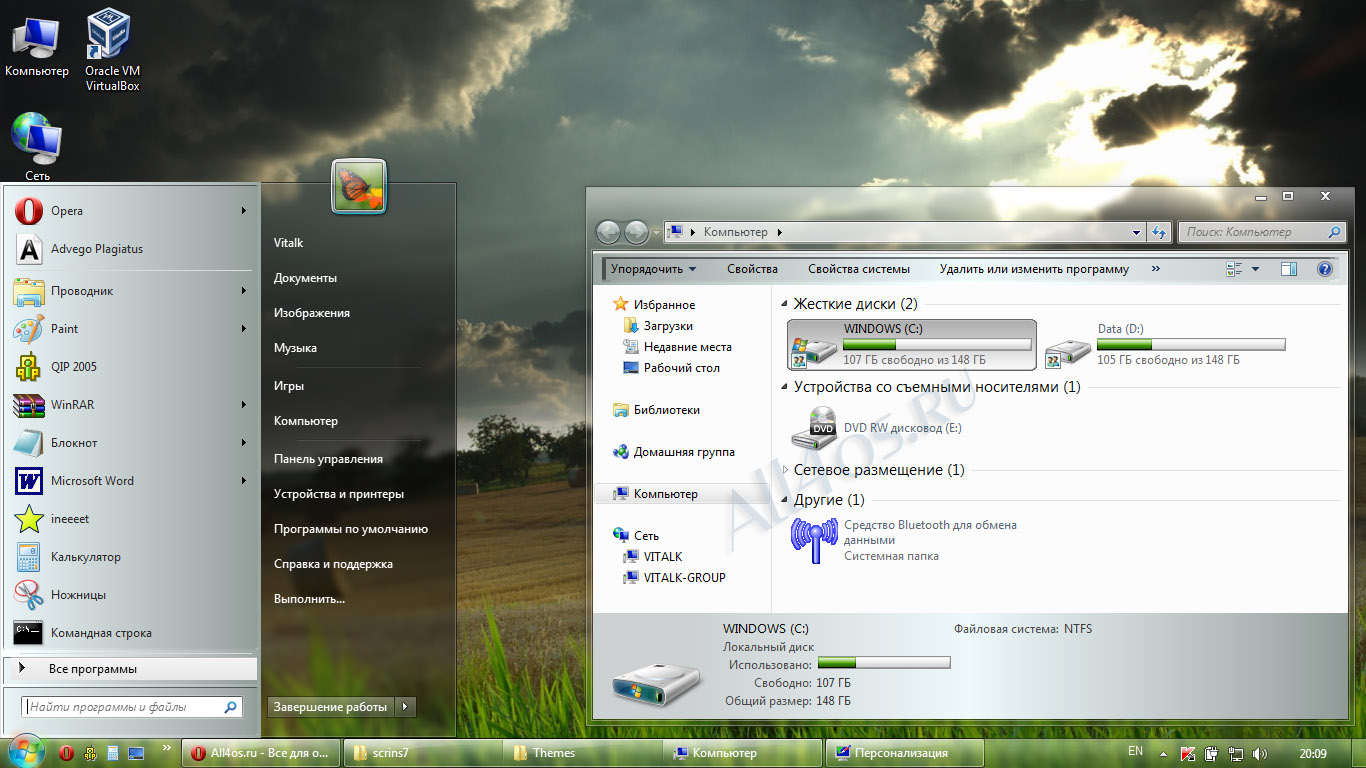Show hidden toolbar commands chevron

click(1156, 269)
